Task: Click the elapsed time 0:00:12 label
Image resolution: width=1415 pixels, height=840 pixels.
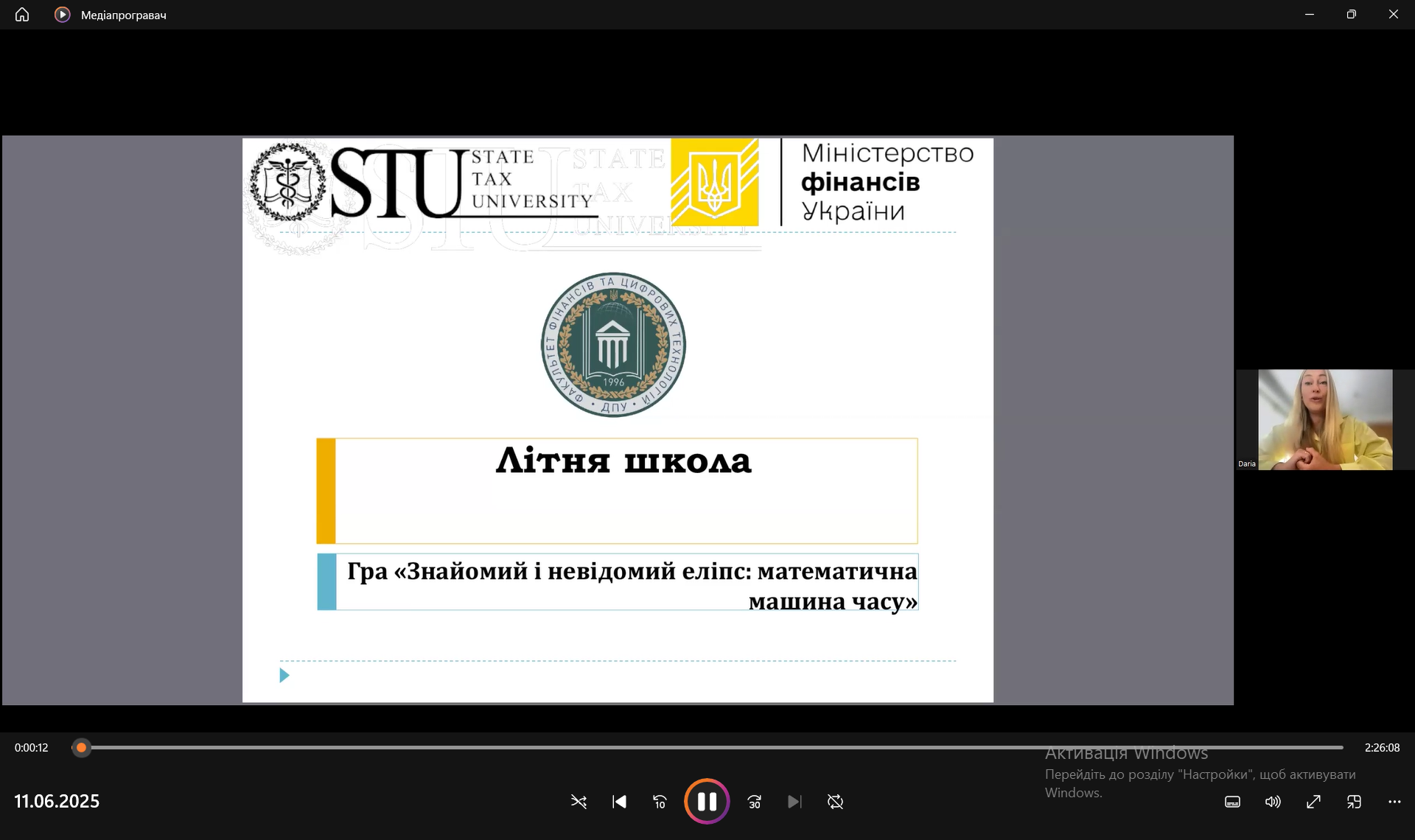Action: (x=32, y=748)
